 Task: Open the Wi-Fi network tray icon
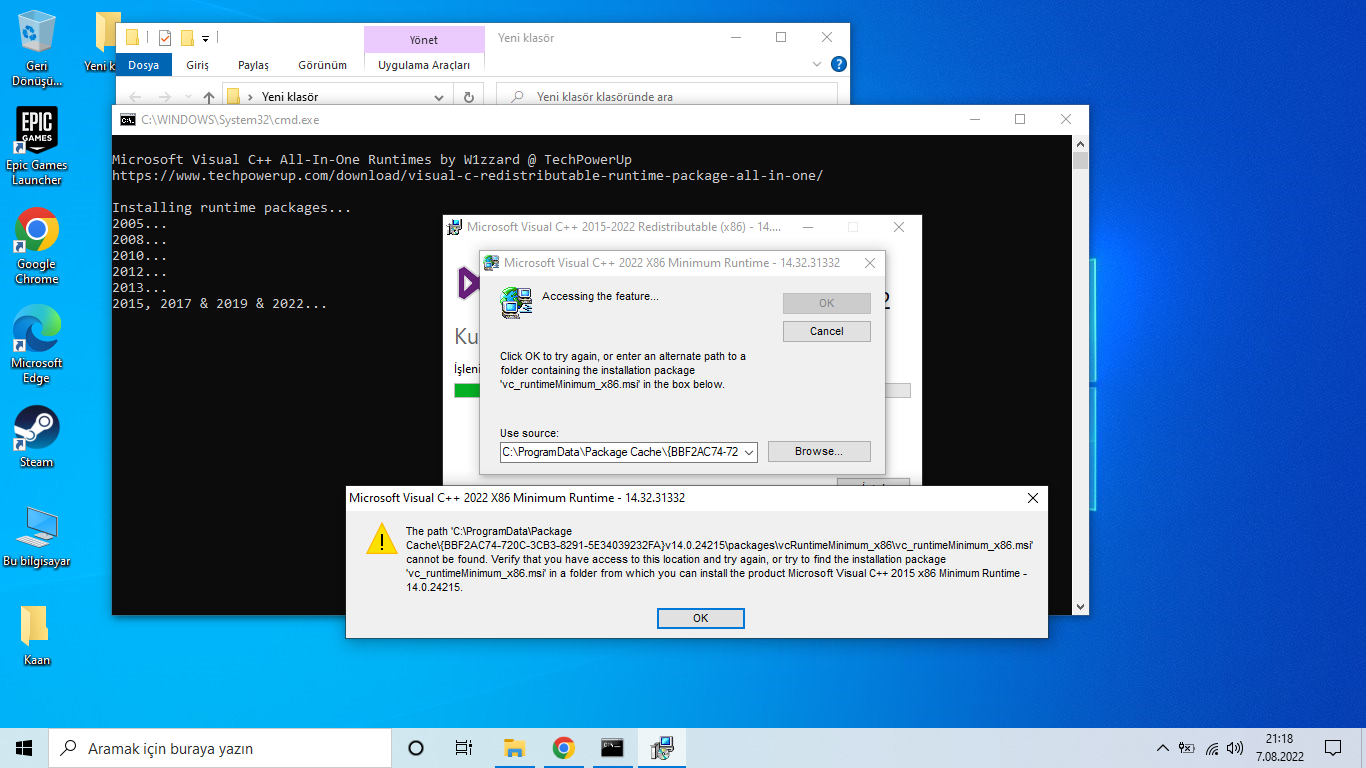point(1212,748)
